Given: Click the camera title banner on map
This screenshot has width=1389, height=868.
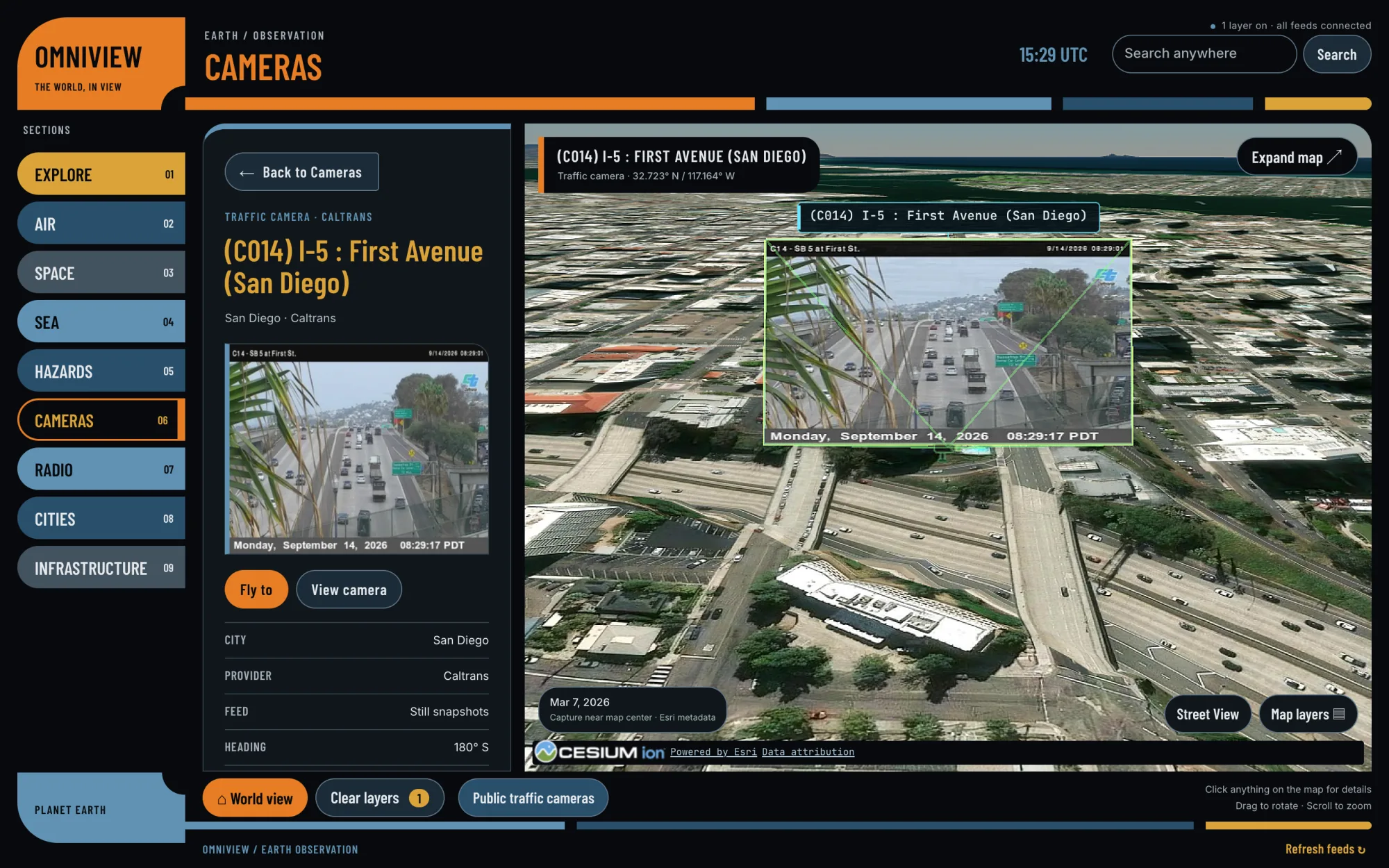Looking at the screenshot, I should coord(679,165).
